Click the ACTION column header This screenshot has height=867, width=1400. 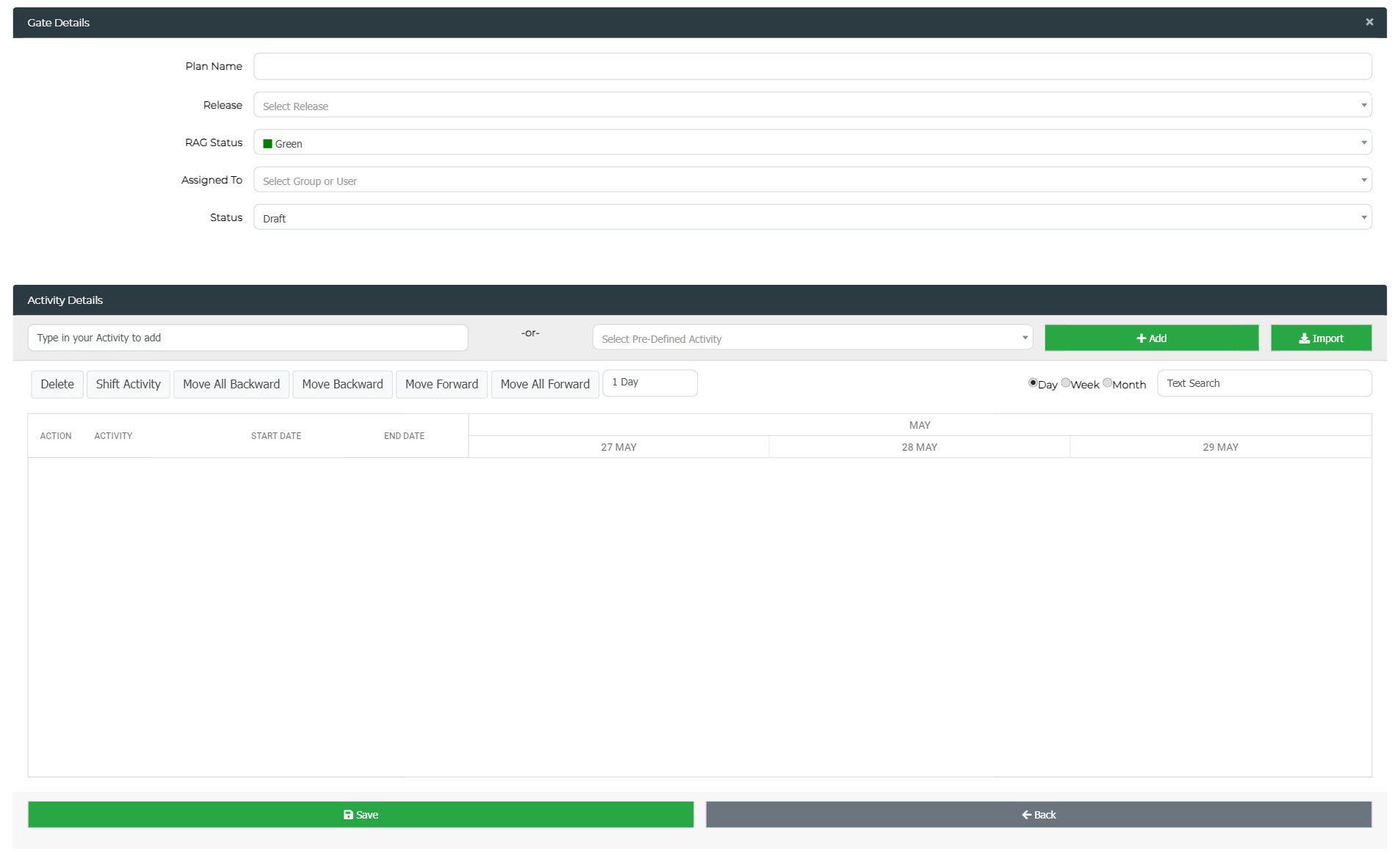click(56, 436)
